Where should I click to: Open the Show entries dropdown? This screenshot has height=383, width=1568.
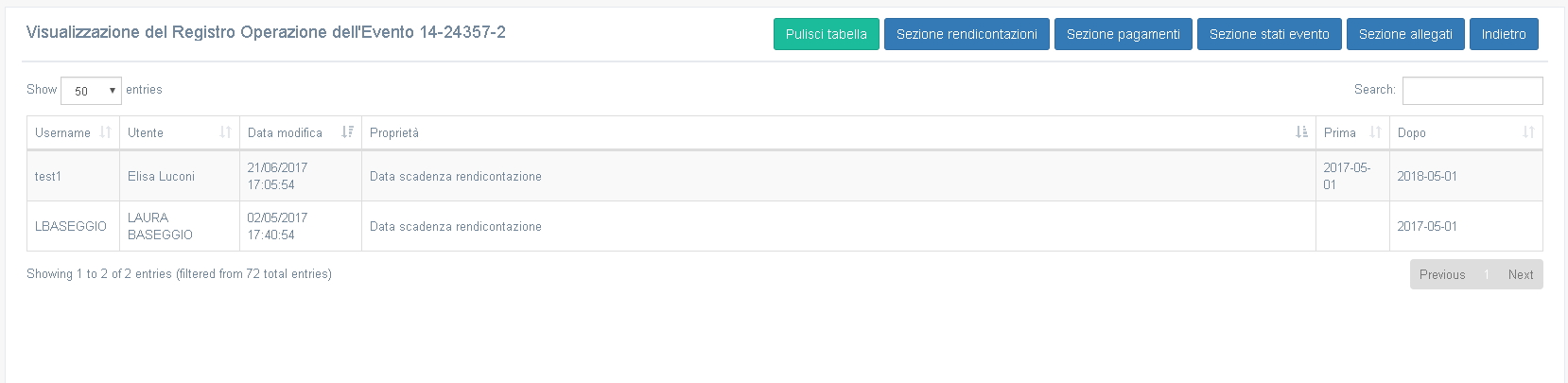coord(91,91)
